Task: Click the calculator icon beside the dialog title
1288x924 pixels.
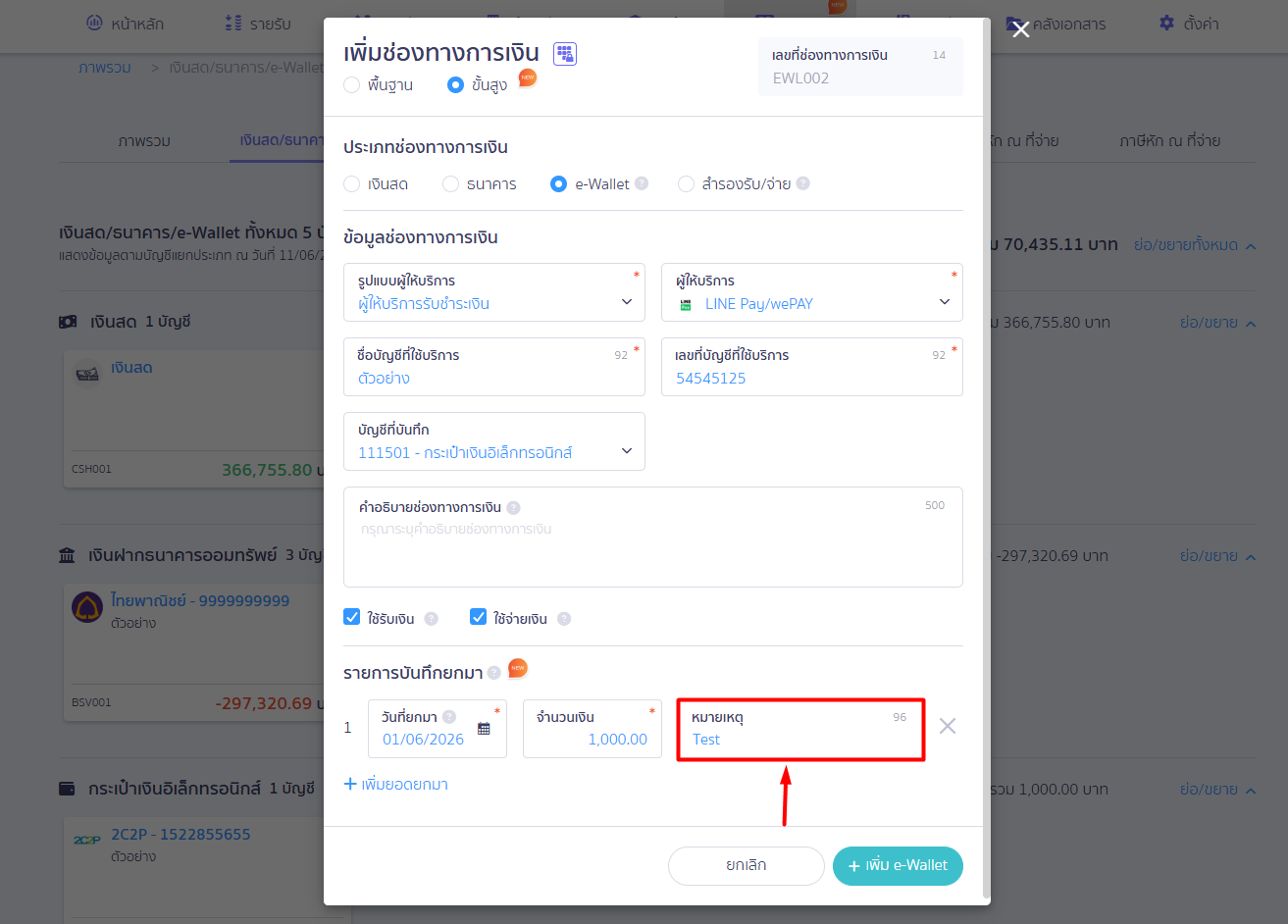Action: click(x=565, y=54)
